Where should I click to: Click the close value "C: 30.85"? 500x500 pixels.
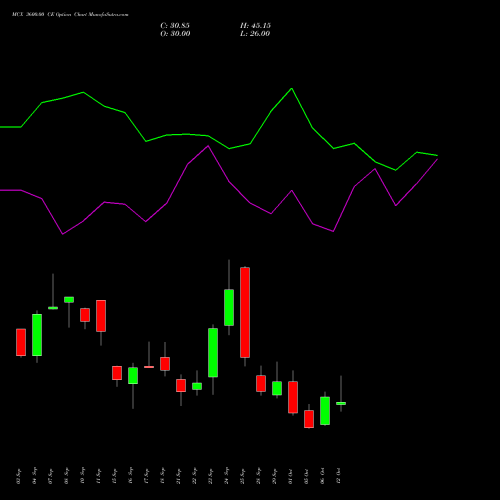[x=175, y=26]
